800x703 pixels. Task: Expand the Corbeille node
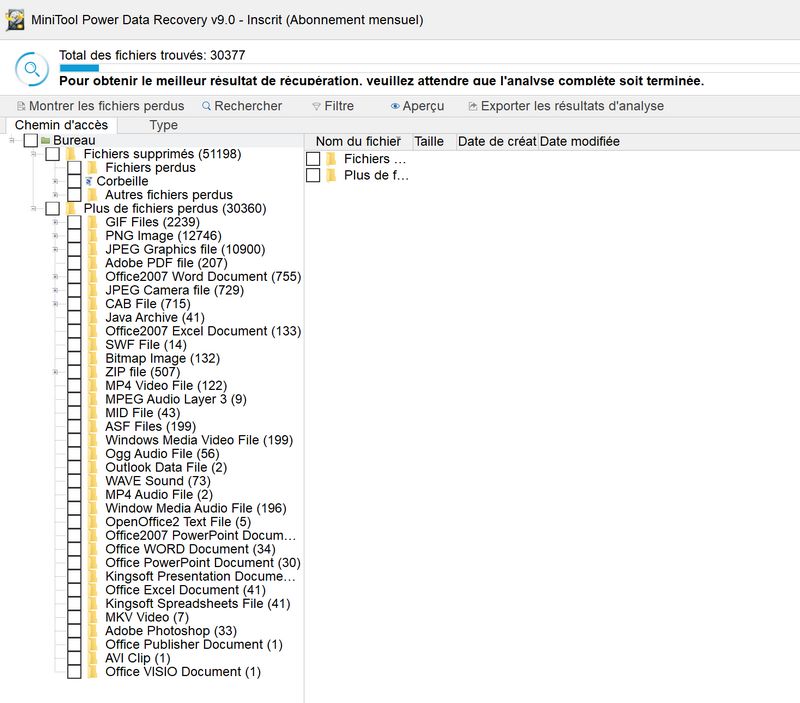56,181
